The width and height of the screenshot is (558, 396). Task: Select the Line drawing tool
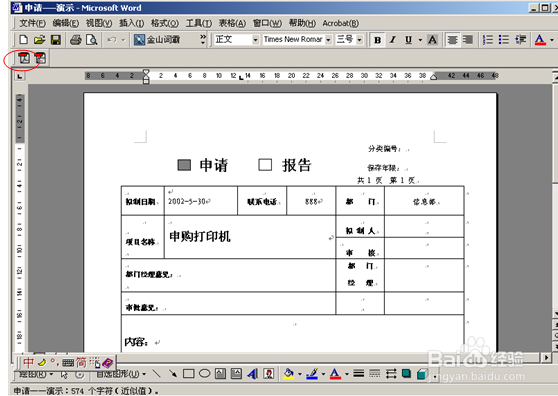156,374
